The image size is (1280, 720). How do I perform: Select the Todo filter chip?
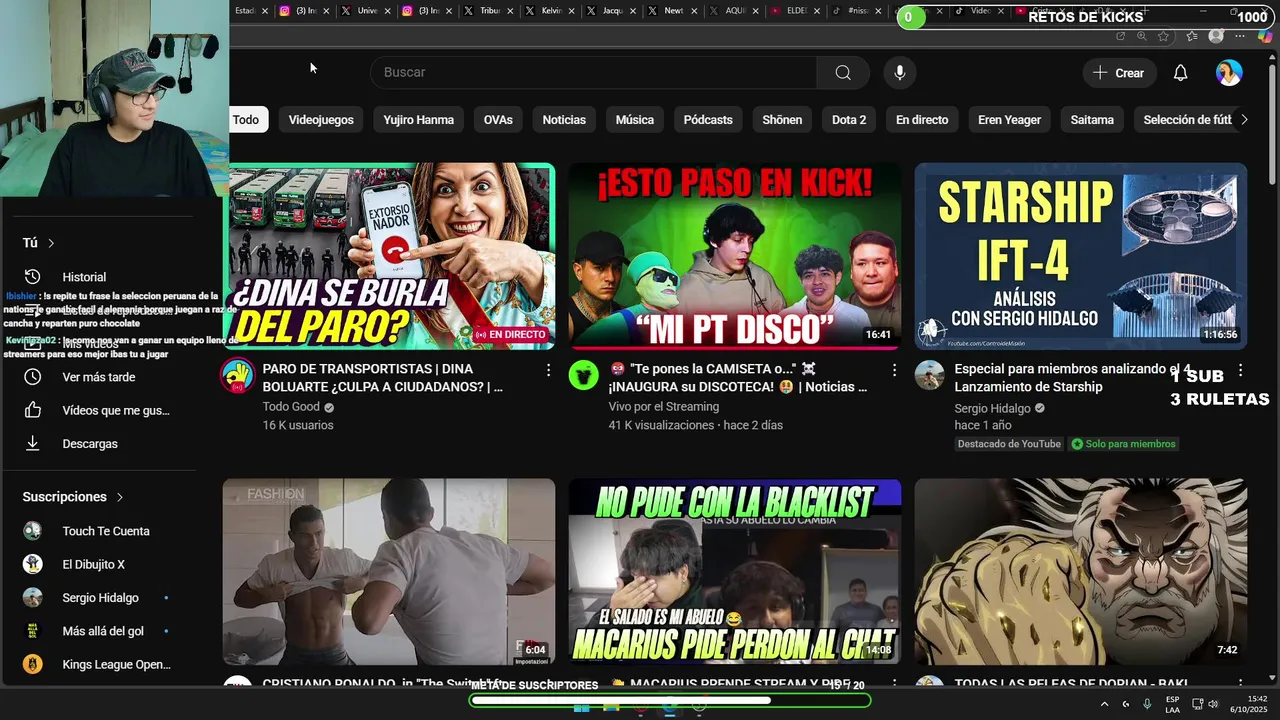point(245,120)
